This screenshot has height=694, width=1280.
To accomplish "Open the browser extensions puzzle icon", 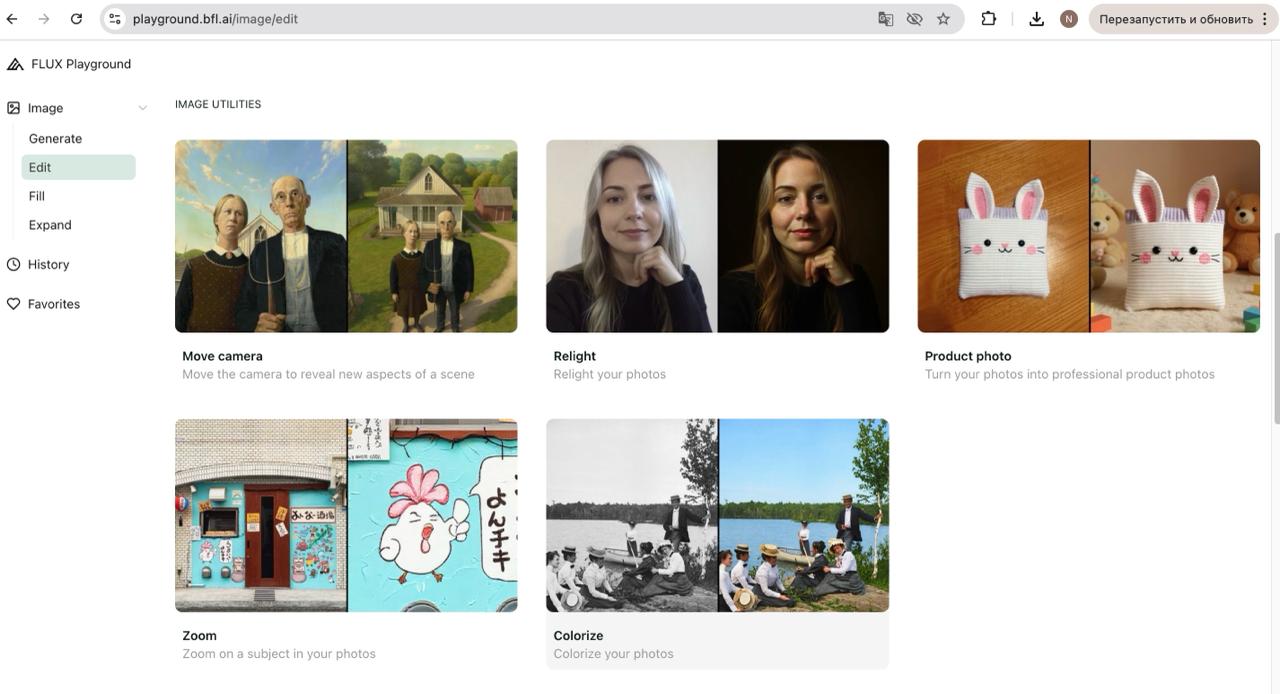I will coord(989,19).
